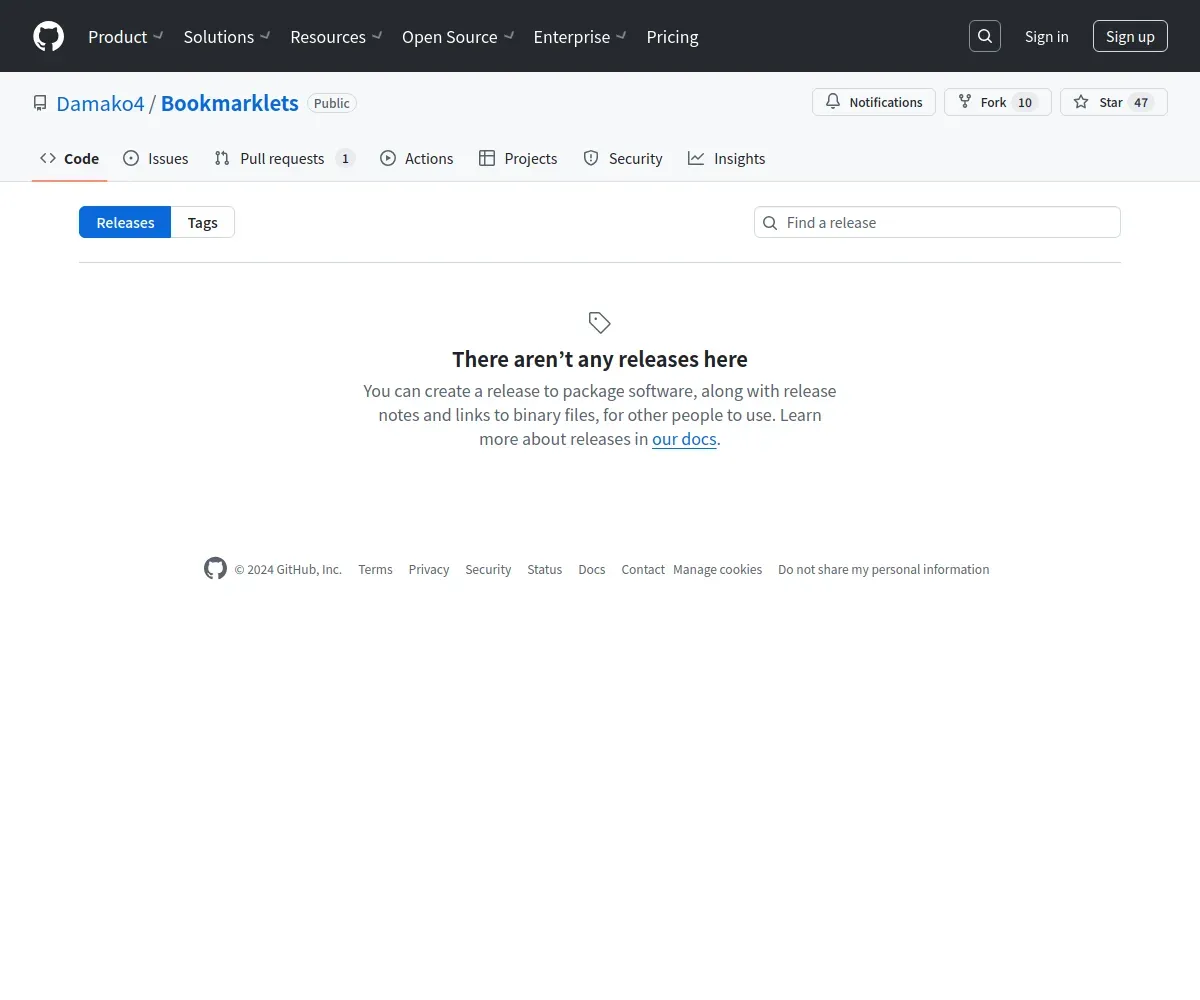The image size is (1200, 1000).
Task: Expand the Product menu
Action: coord(125,37)
